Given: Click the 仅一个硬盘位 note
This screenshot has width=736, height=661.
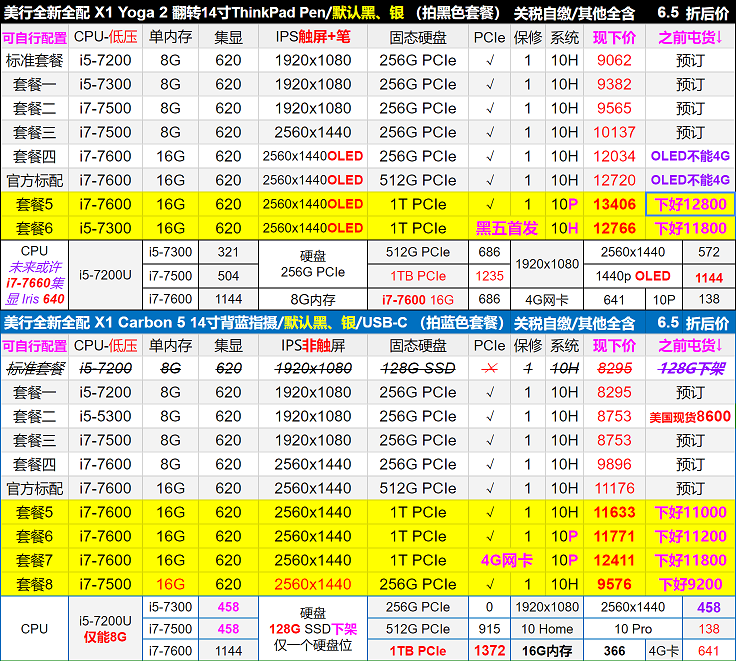Looking at the screenshot, I should [x=313, y=645].
